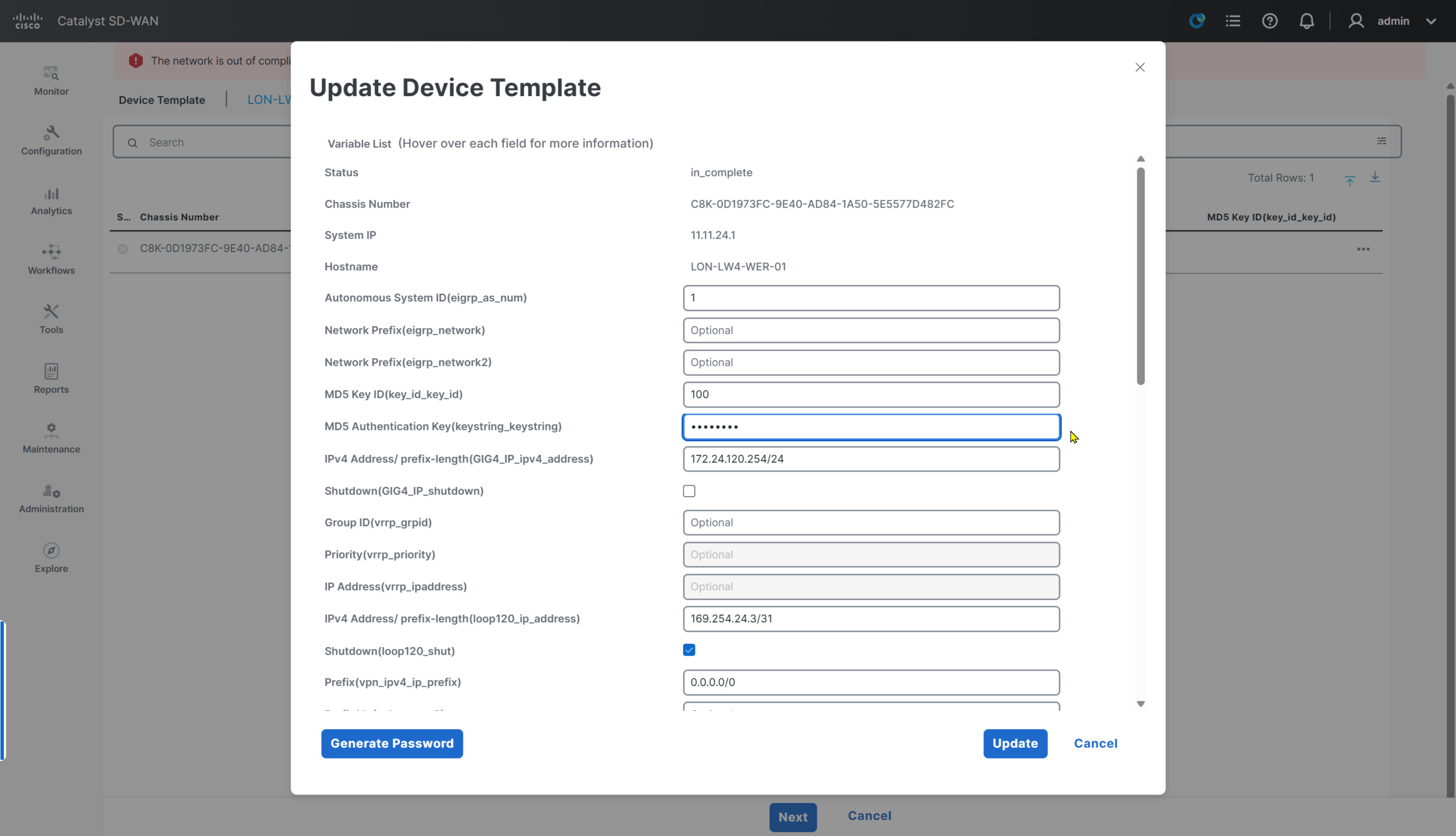Click the Device Template breadcrumb
The image size is (1456, 836).
[162, 100]
